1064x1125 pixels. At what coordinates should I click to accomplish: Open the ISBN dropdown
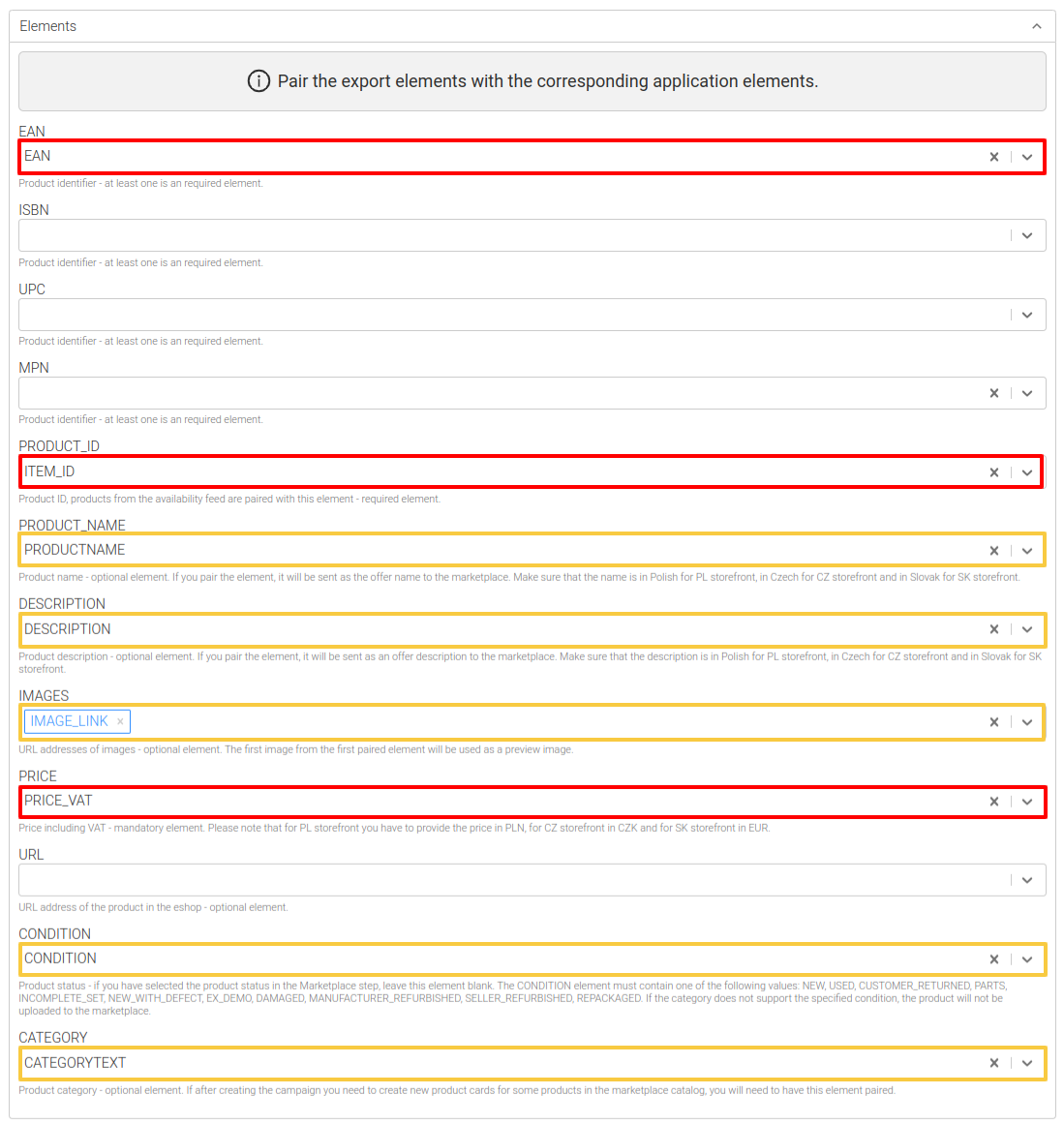point(1027,235)
